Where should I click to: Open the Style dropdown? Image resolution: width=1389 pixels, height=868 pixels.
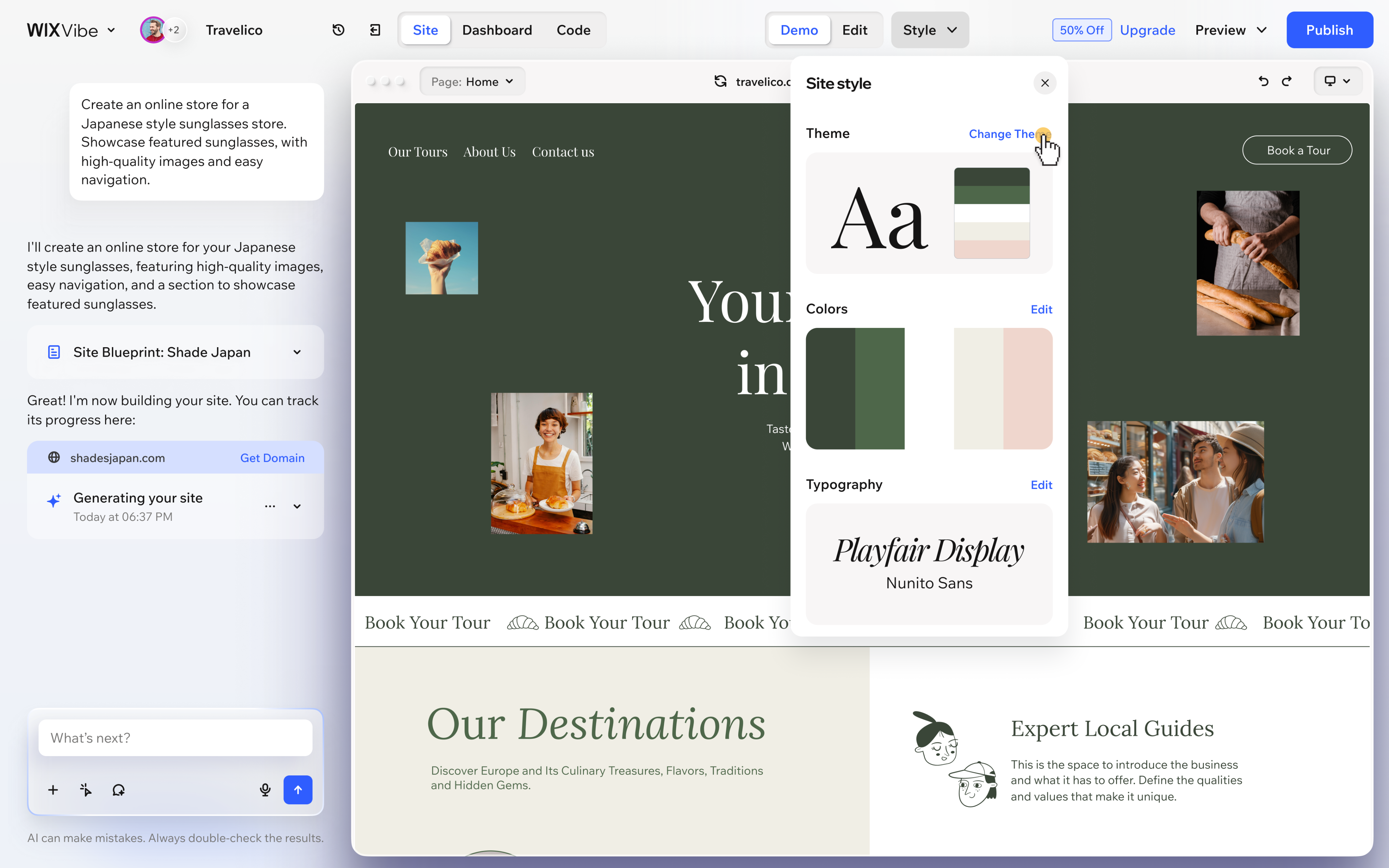(930, 30)
